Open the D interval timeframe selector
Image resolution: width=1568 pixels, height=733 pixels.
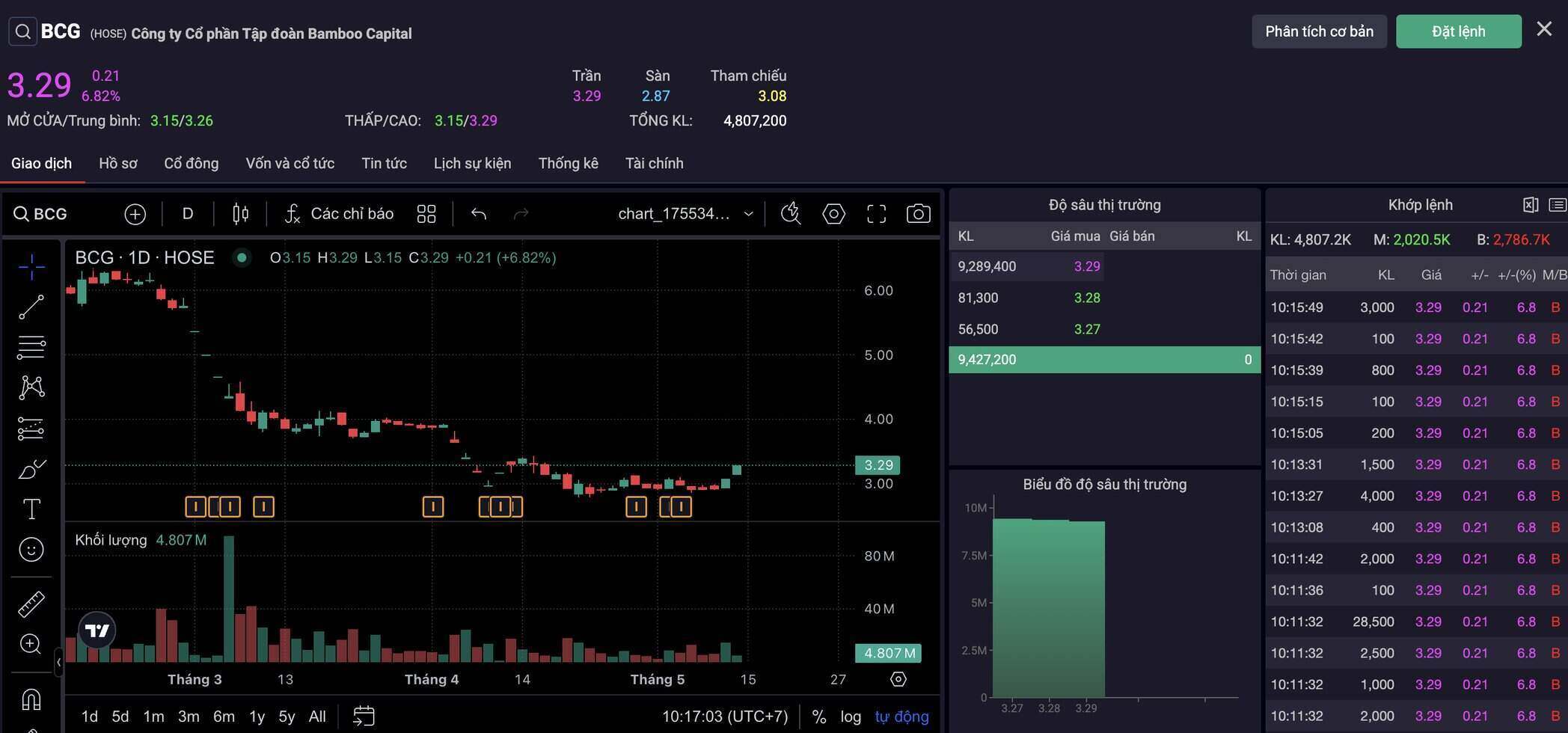click(x=187, y=213)
